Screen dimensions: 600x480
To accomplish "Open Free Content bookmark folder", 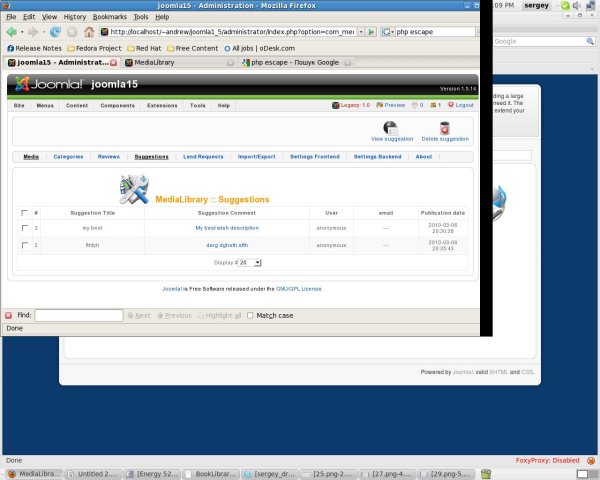I will (192, 48).
